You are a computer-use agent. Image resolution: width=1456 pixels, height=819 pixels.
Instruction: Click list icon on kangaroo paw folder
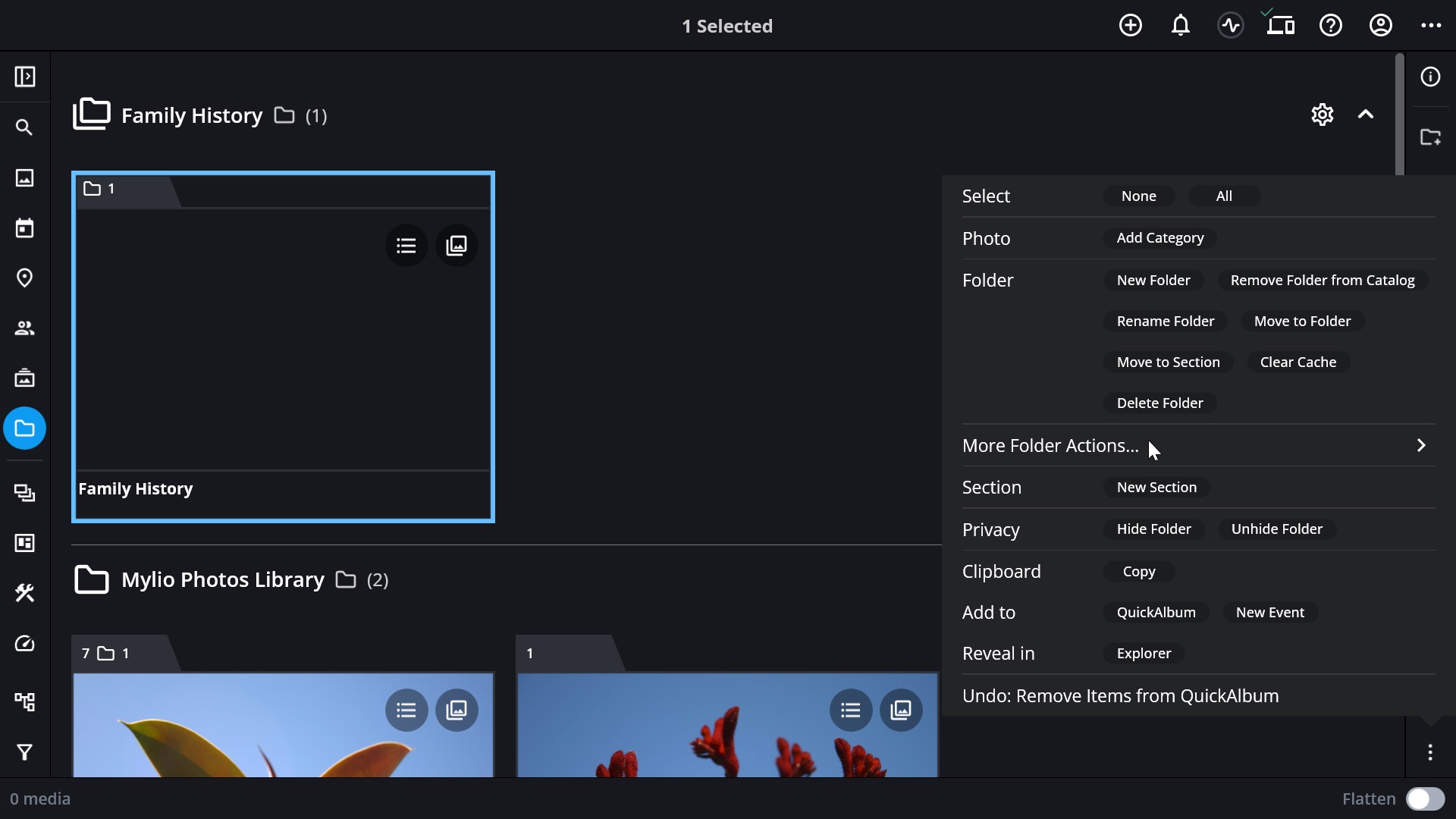[x=851, y=710]
